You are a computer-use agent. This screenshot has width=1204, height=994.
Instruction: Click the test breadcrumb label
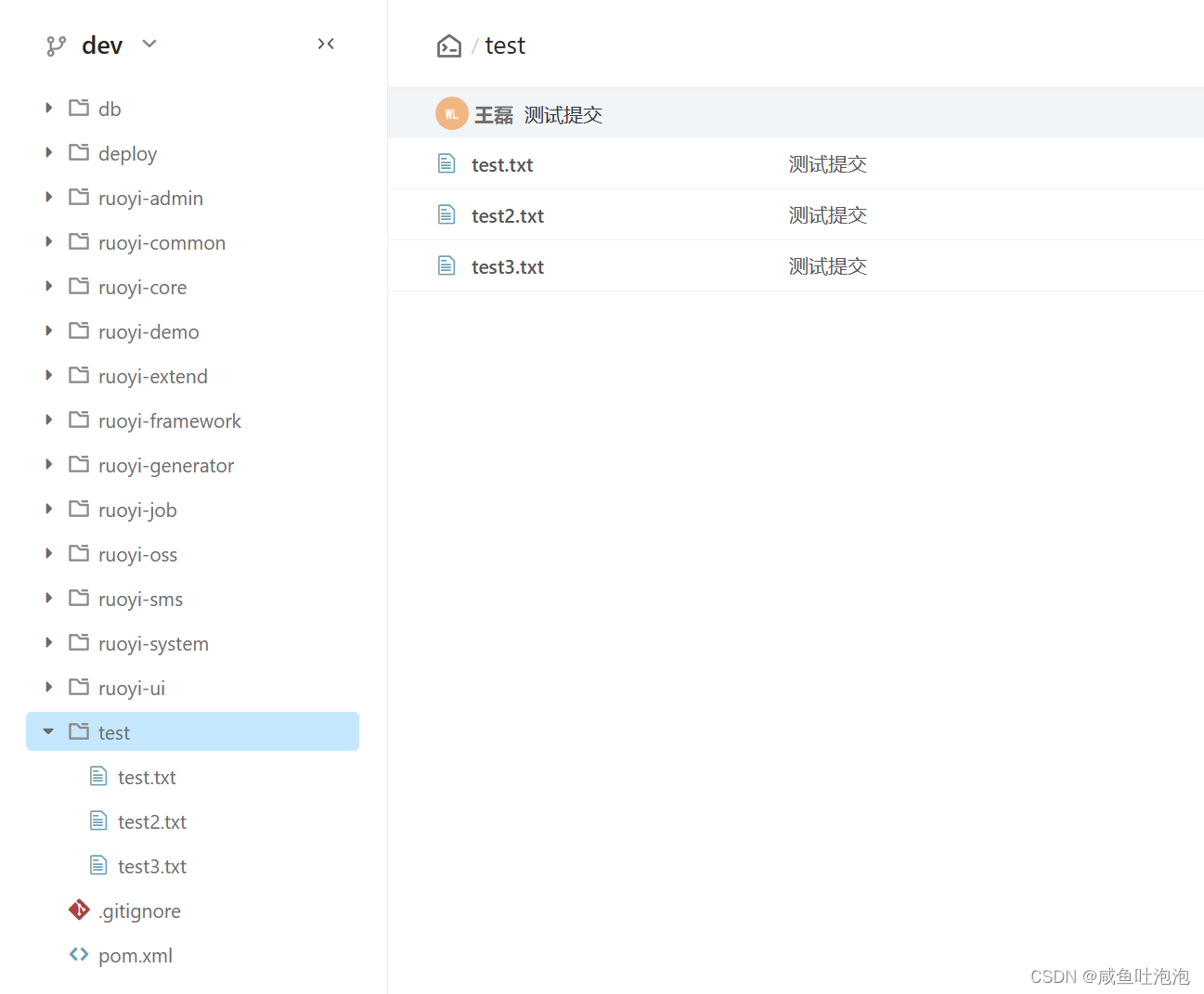pyautogui.click(x=505, y=45)
